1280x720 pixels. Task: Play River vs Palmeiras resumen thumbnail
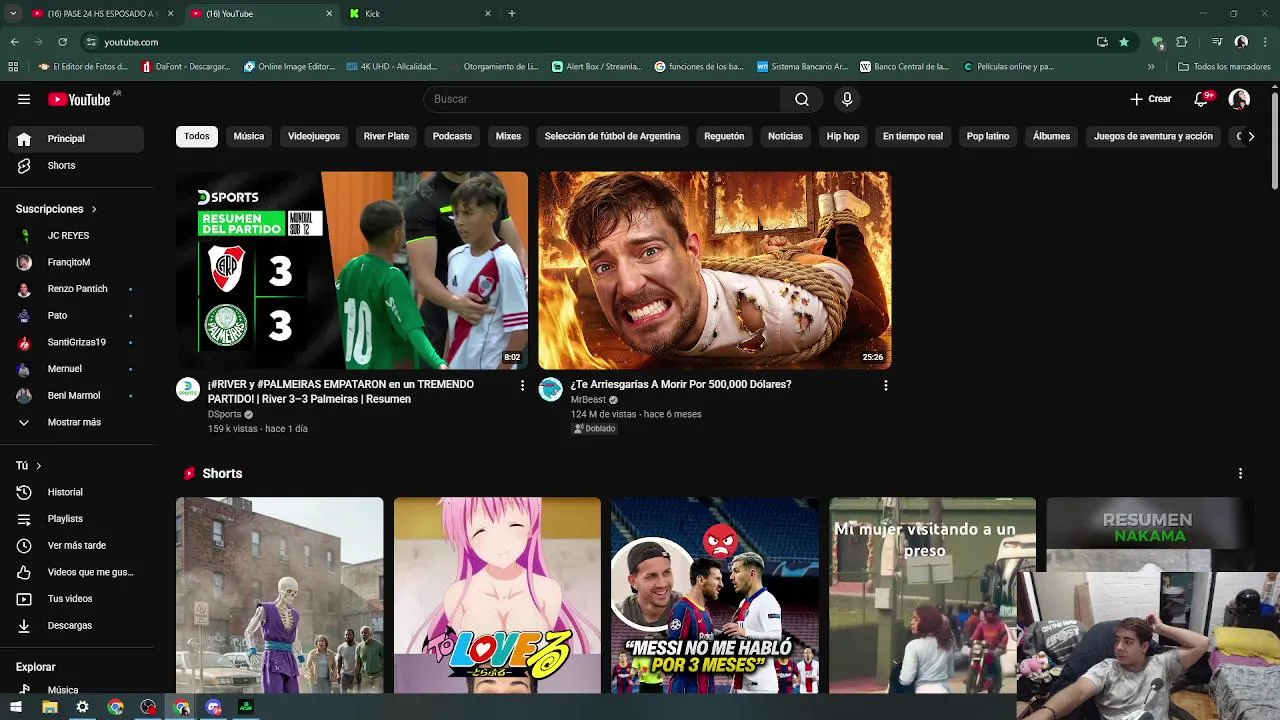[x=352, y=270]
